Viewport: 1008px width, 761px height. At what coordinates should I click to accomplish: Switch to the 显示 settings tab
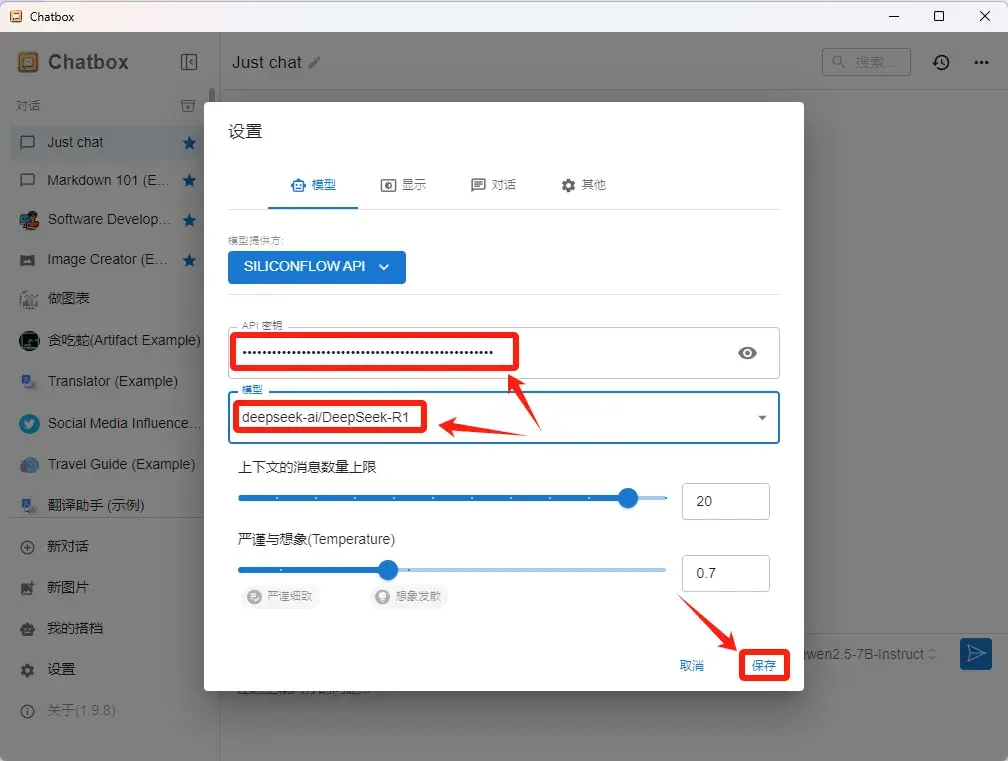tap(403, 185)
